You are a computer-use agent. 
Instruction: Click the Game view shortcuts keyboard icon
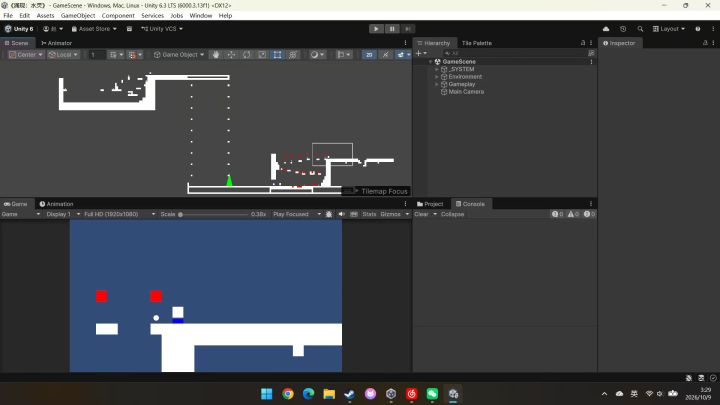354,214
